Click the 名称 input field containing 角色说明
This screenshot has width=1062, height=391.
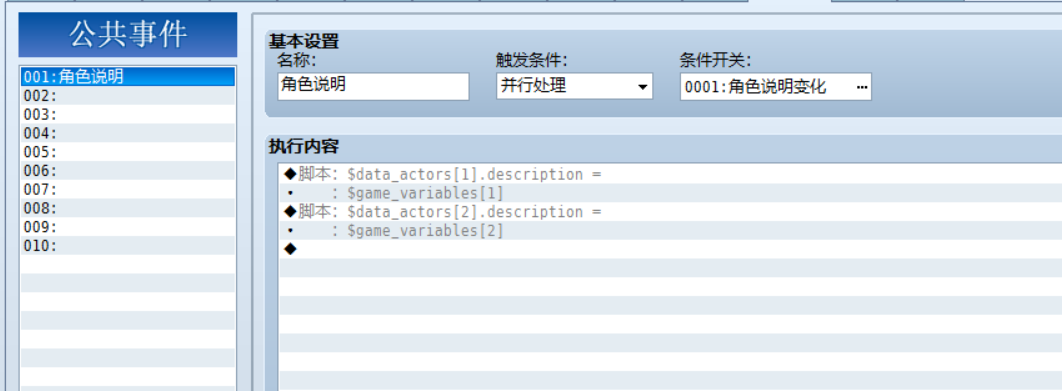coord(373,87)
